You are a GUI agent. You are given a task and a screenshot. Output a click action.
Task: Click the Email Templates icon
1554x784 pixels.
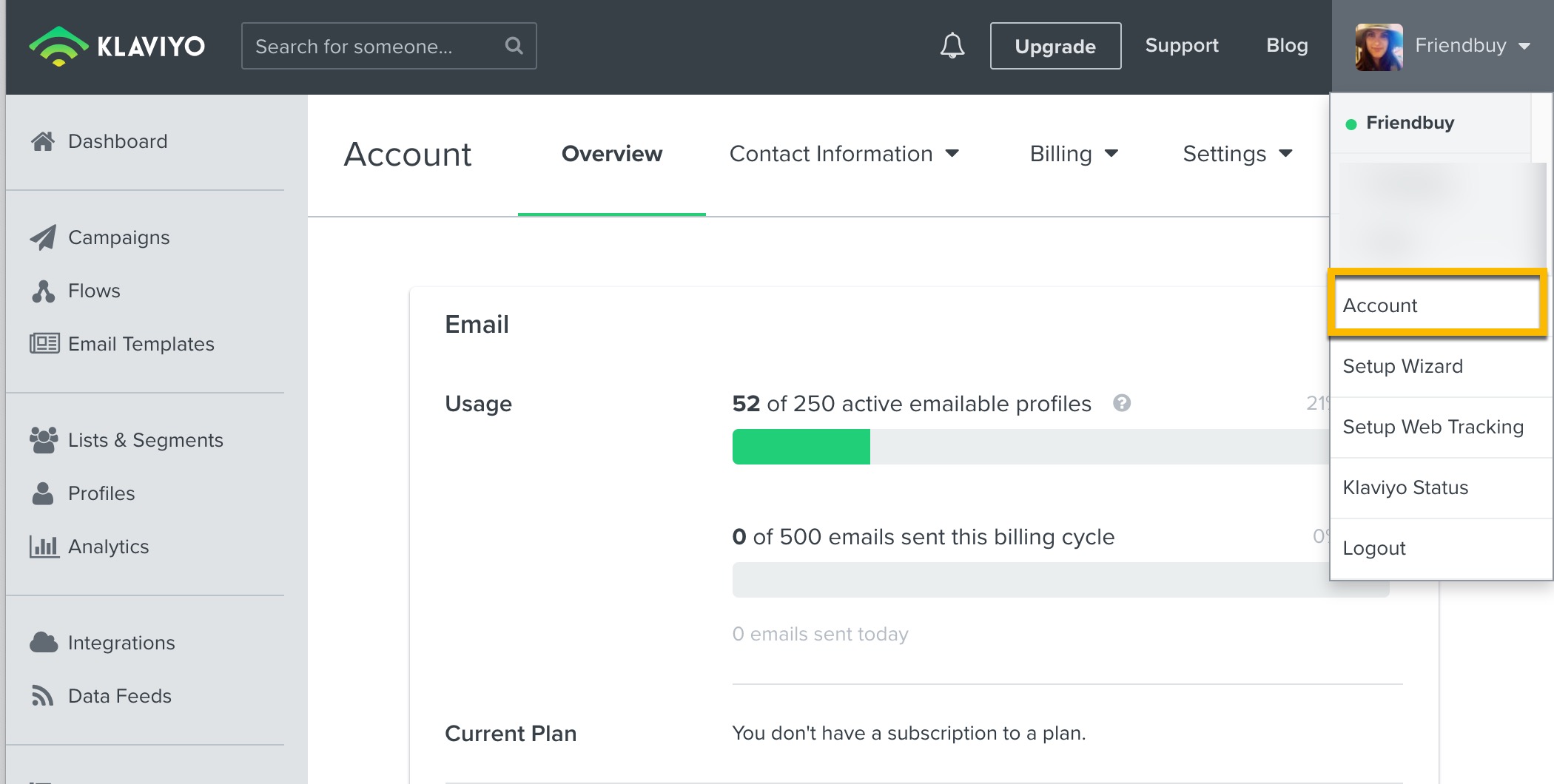click(44, 344)
